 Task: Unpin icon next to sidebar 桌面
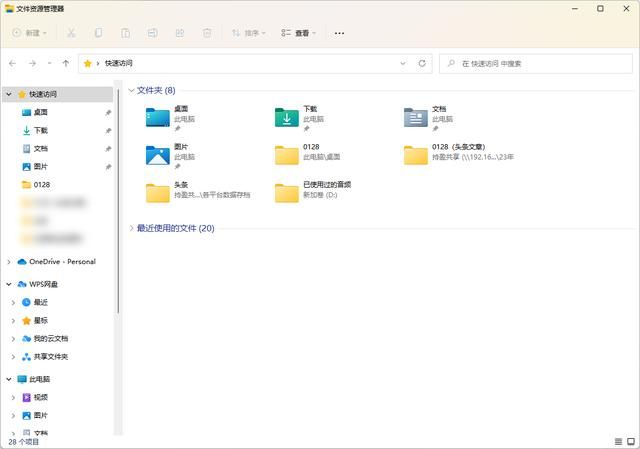pos(108,112)
